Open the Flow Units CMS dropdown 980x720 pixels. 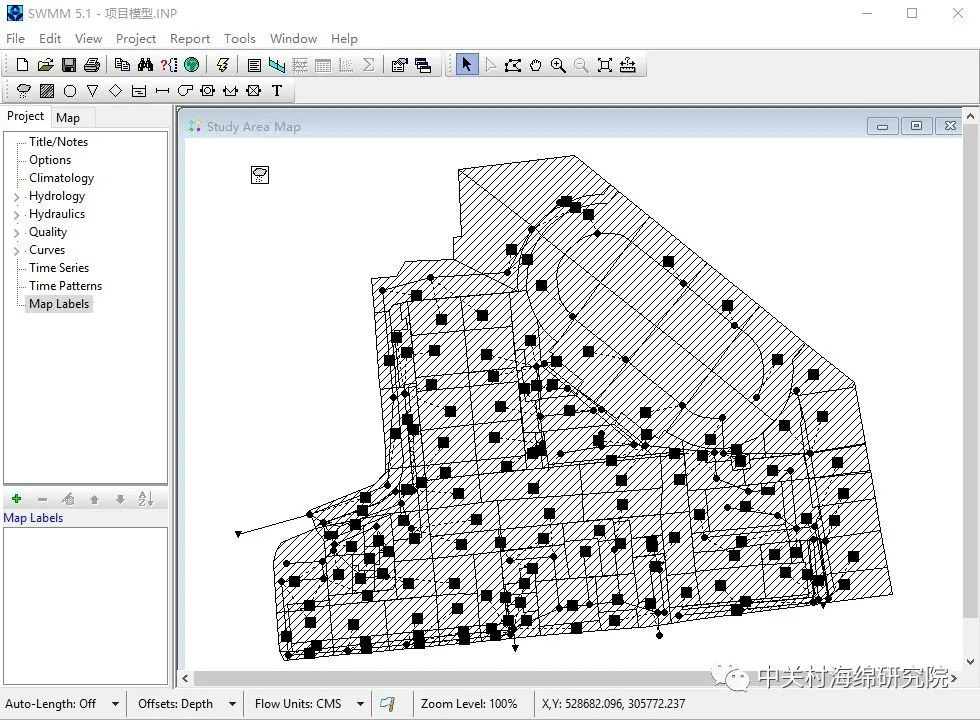pos(360,704)
